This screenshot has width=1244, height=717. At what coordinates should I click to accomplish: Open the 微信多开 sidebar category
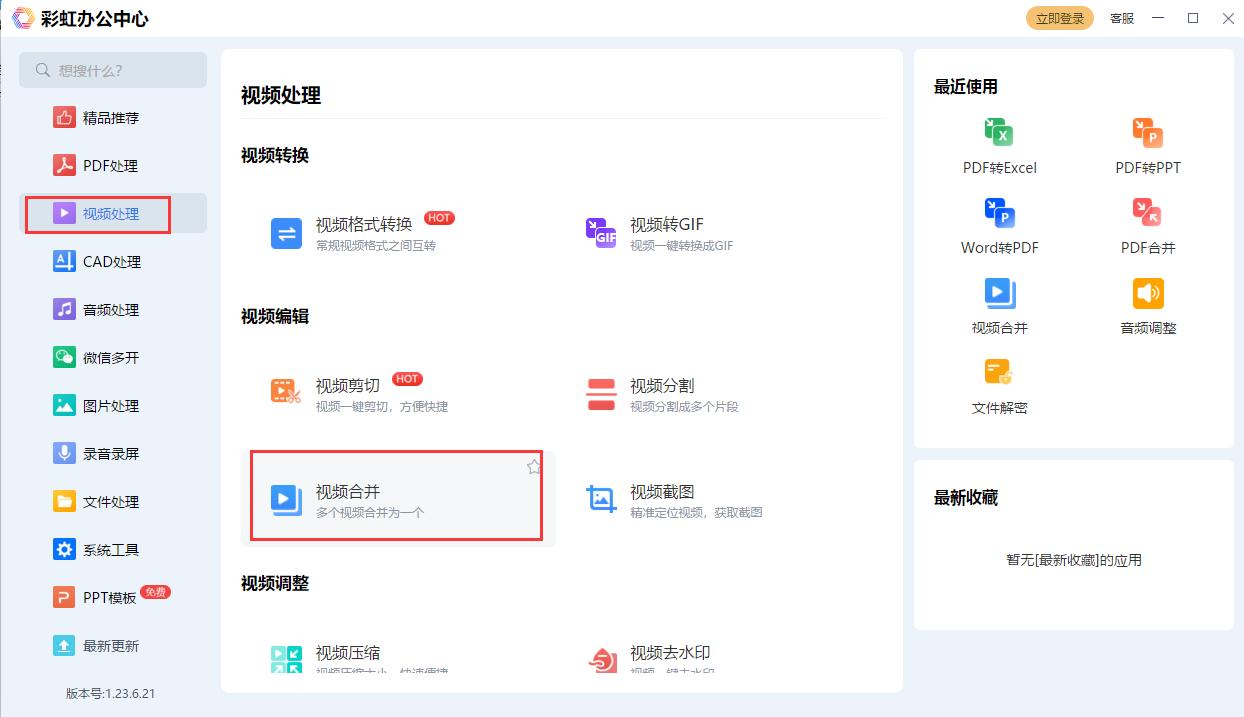tap(112, 357)
